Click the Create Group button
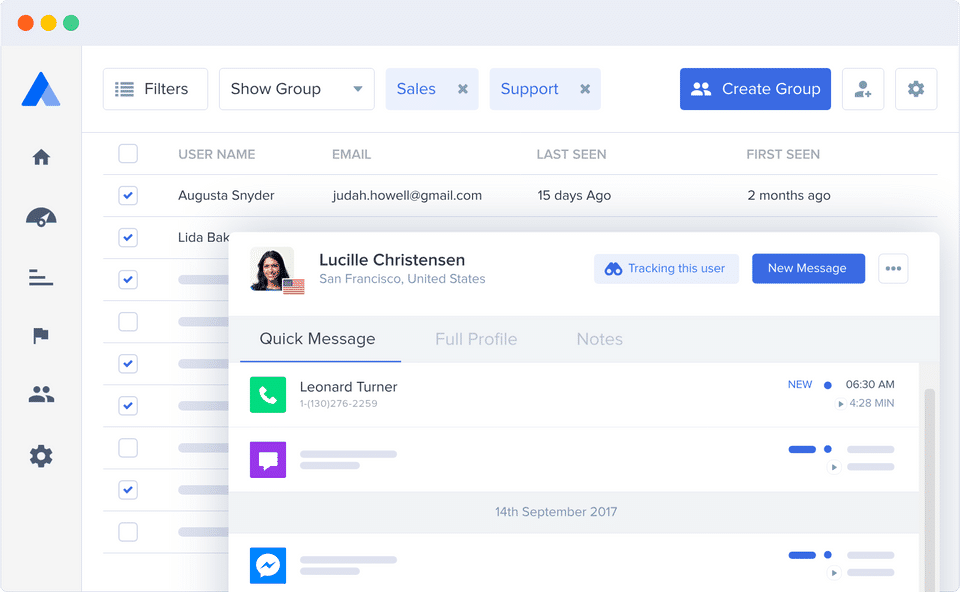This screenshot has width=960, height=592. point(755,89)
